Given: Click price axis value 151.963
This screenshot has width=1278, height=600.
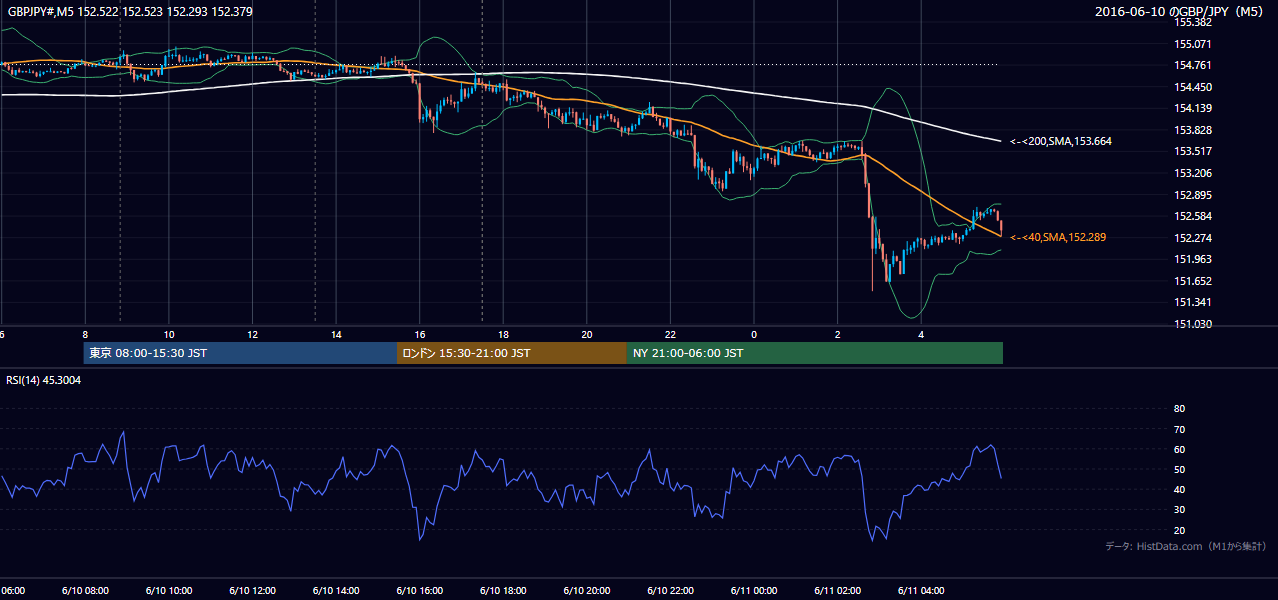Looking at the screenshot, I should [1194, 259].
